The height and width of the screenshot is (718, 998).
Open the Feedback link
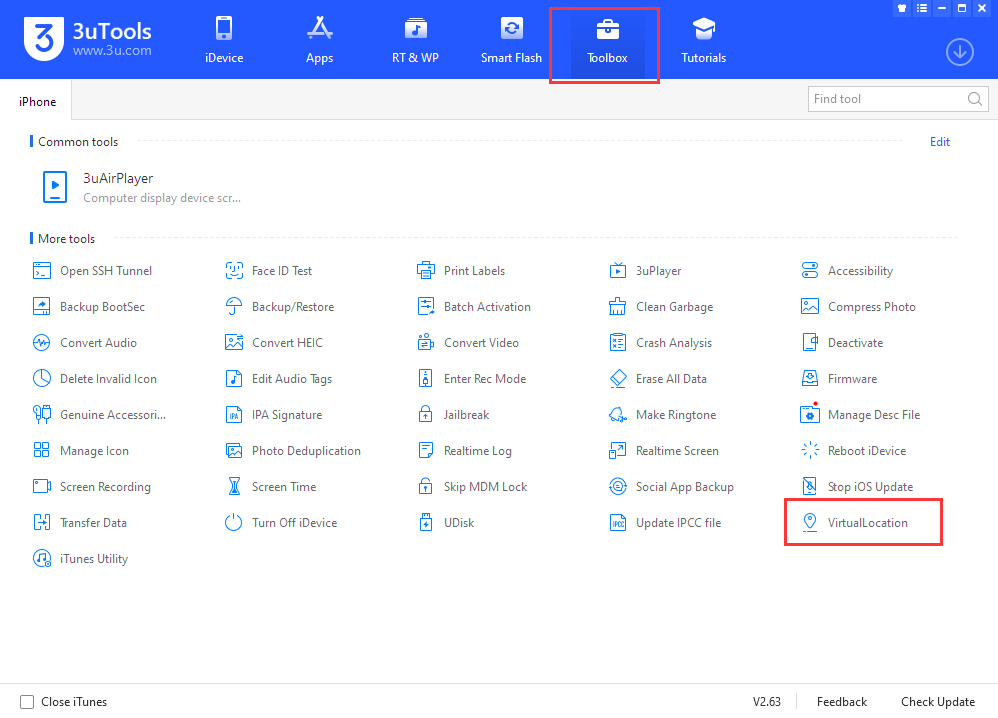point(841,702)
